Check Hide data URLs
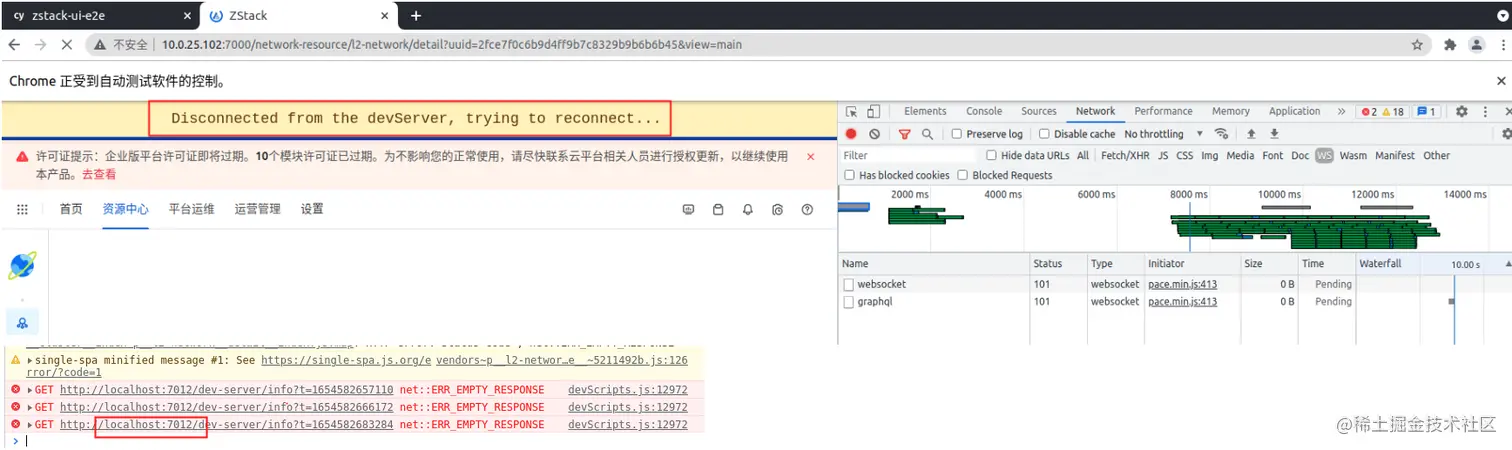Viewport: 1512px width, 450px height. [992, 155]
